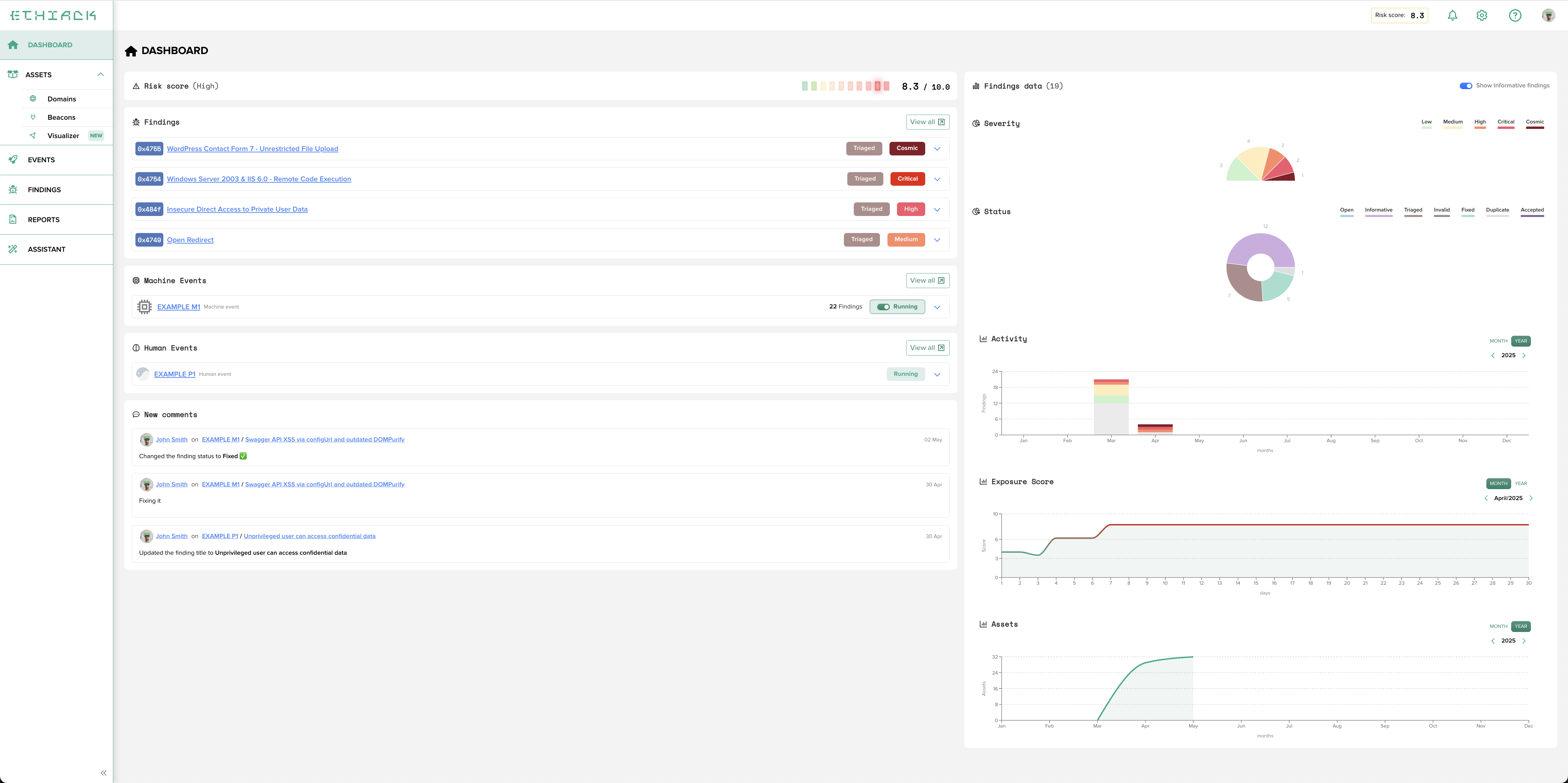Go to next month in Exposure Score

(1531, 498)
